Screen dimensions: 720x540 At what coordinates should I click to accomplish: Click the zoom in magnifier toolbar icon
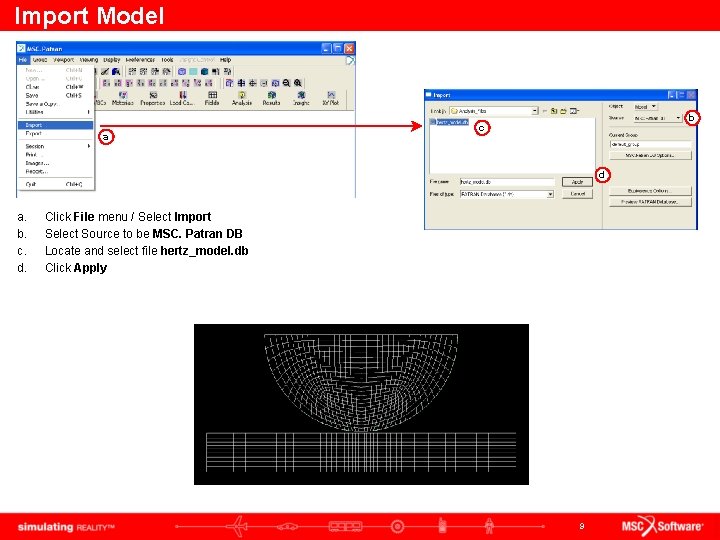tap(298, 83)
